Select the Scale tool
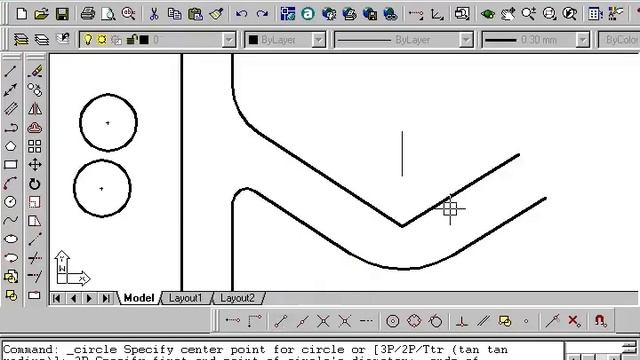The image size is (640, 360). click(35, 202)
